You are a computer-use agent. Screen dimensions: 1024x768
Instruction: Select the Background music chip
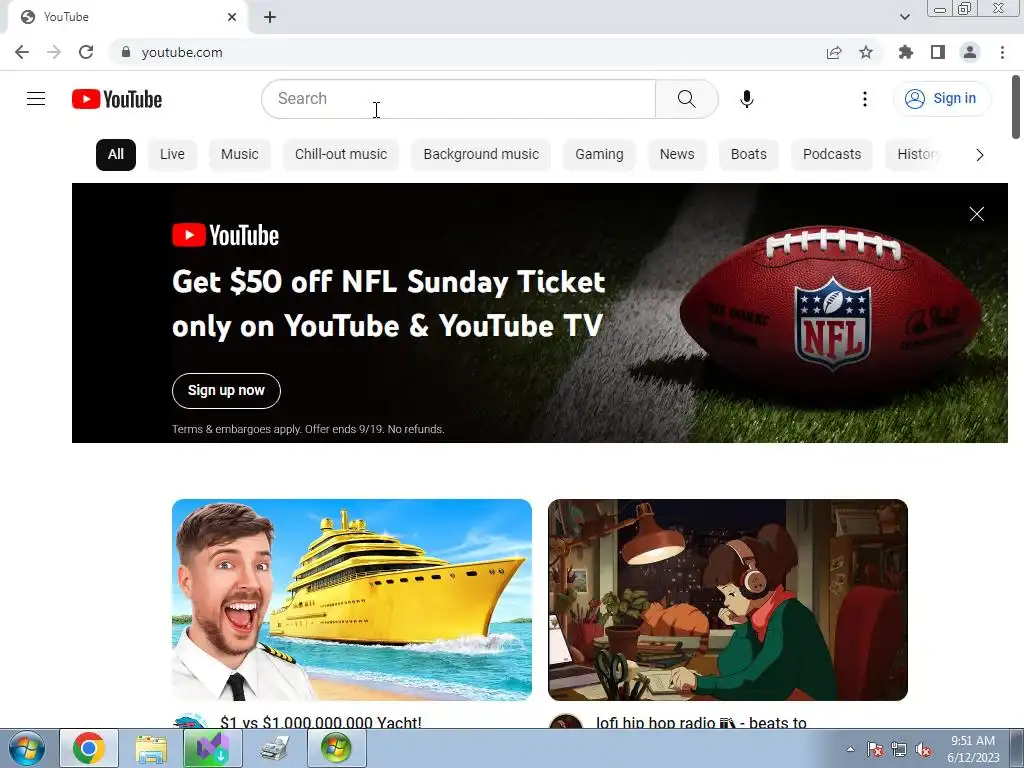[481, 155]
